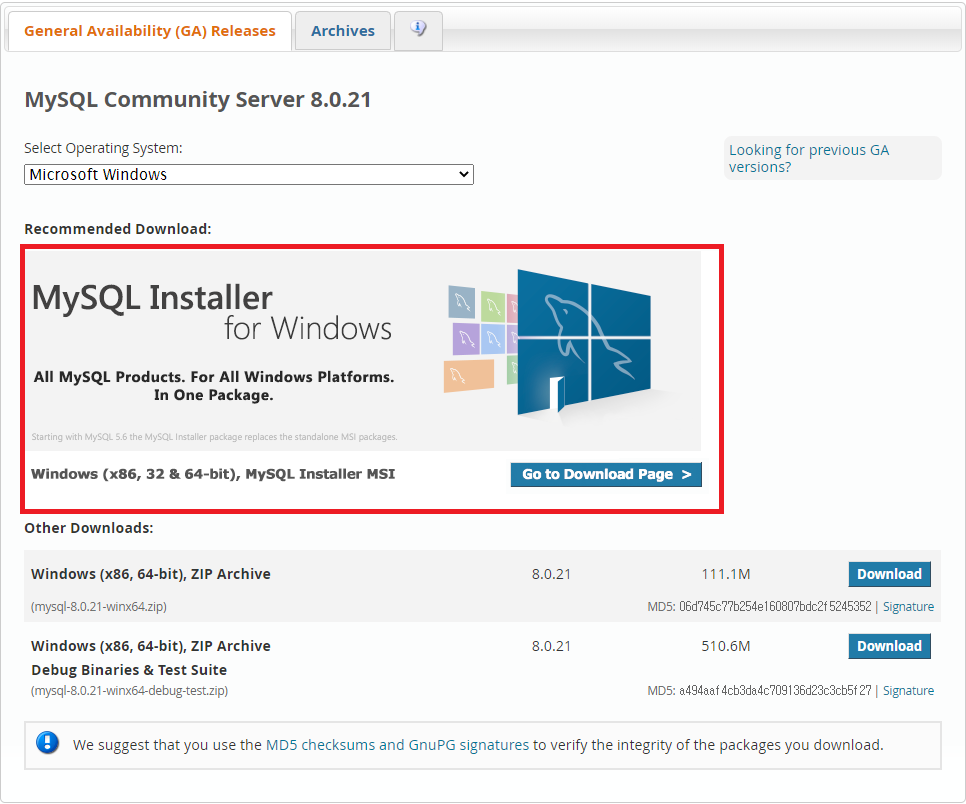Select version 8.0.21 in Debug Binaries row

point(551,646)
